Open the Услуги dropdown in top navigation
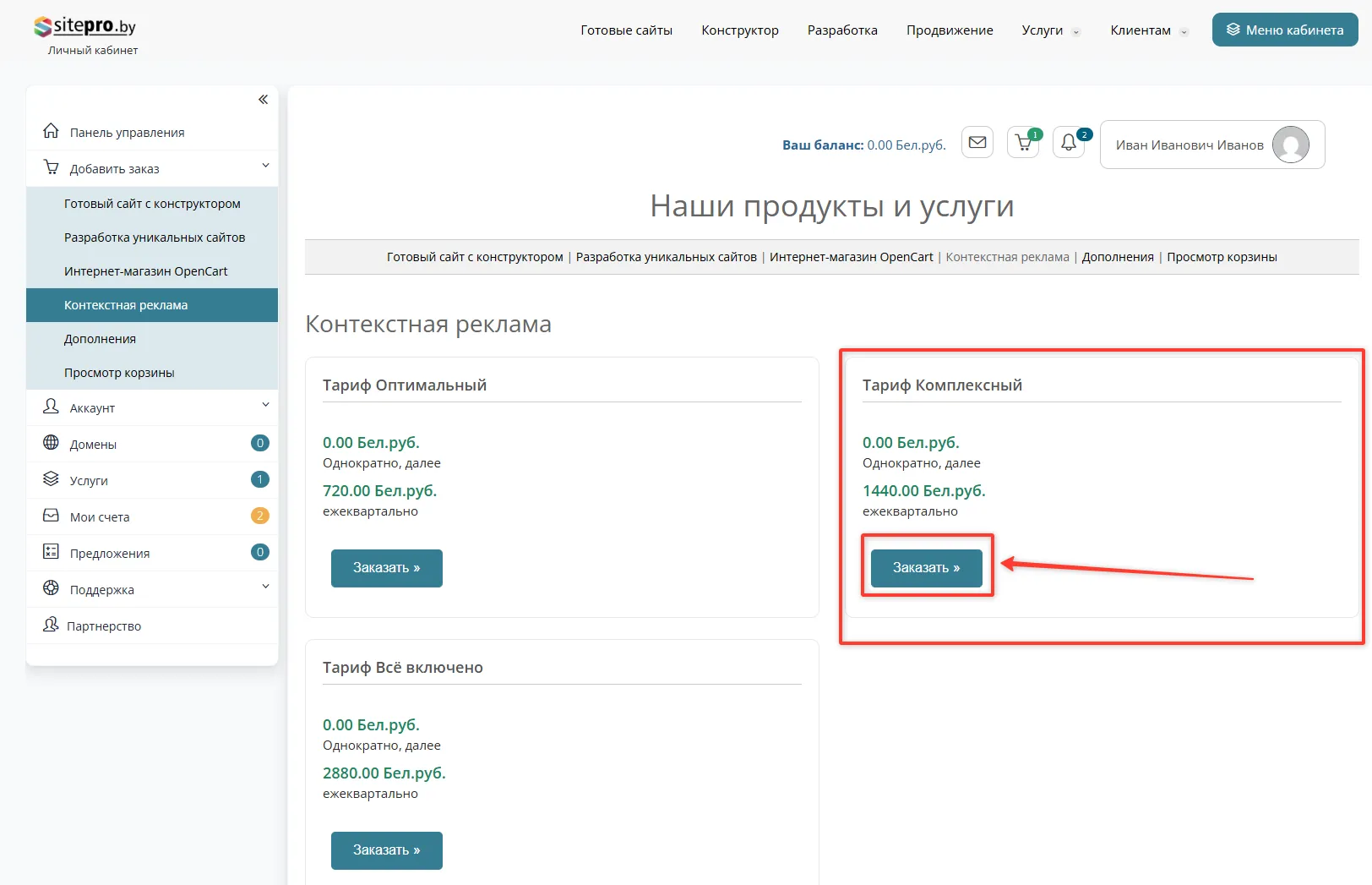 [1050, 30]
